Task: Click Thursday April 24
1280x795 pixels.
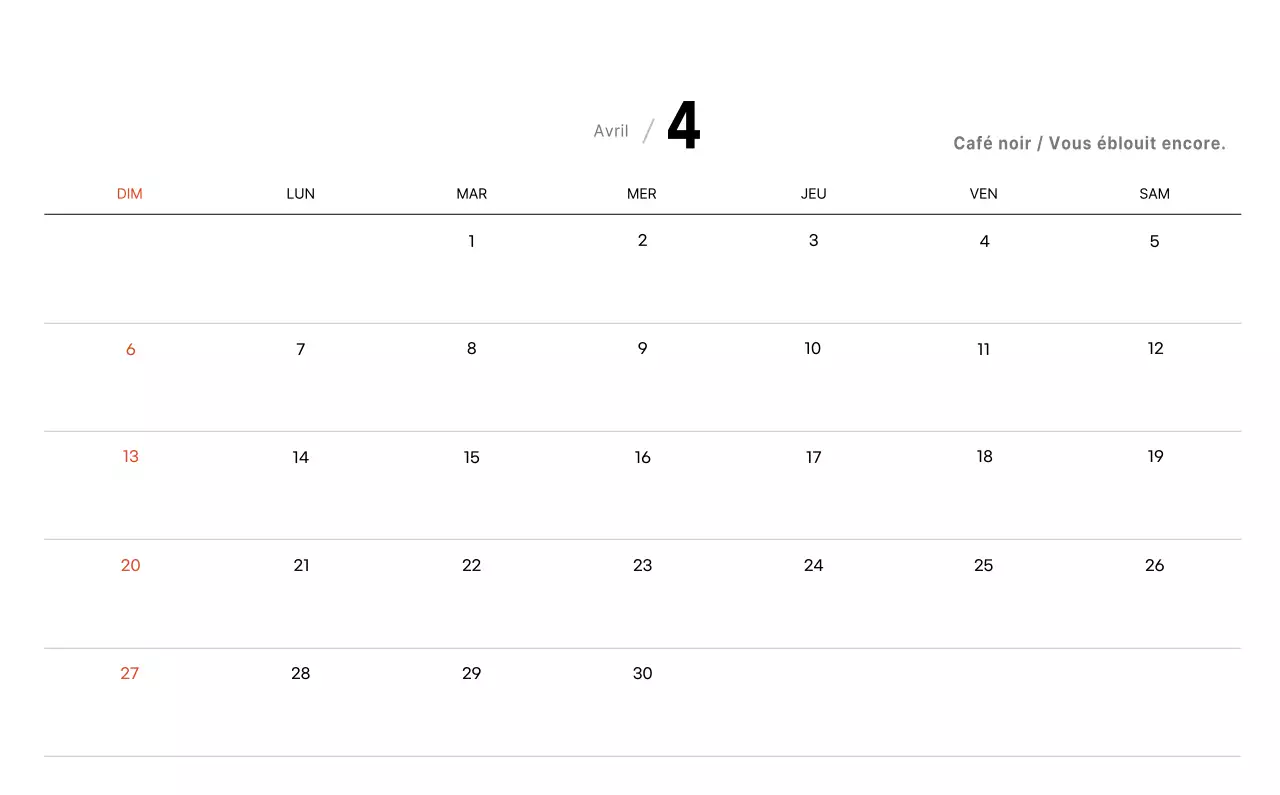Action: pos(813,566)
